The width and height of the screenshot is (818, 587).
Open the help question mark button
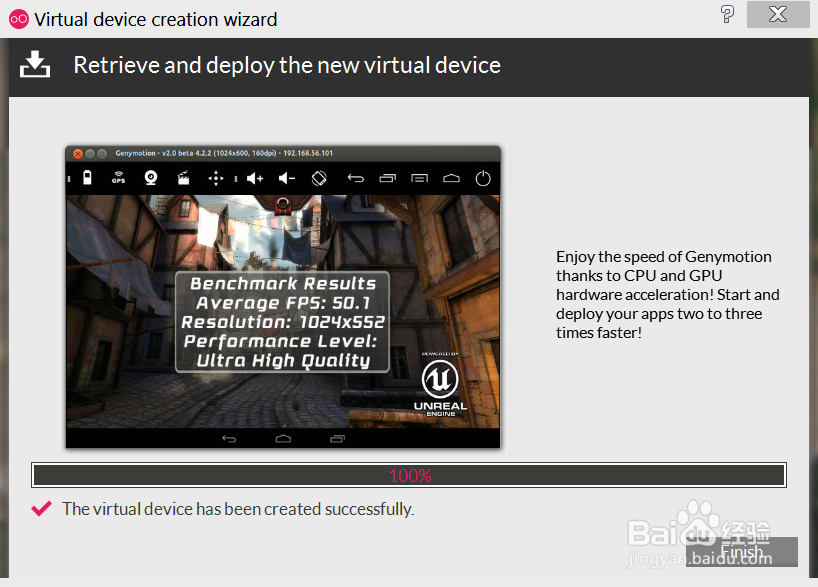727,14
